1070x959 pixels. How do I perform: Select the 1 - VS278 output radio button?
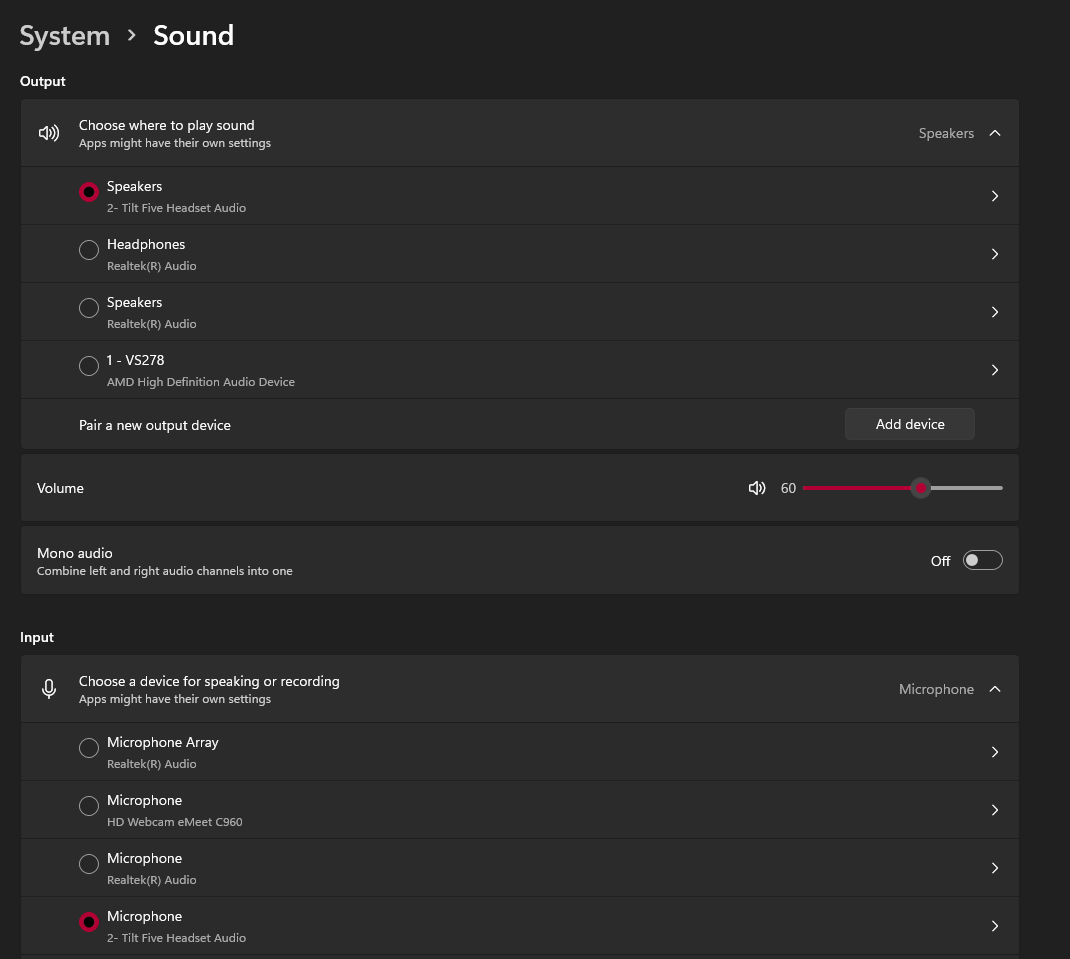point(89,367)
